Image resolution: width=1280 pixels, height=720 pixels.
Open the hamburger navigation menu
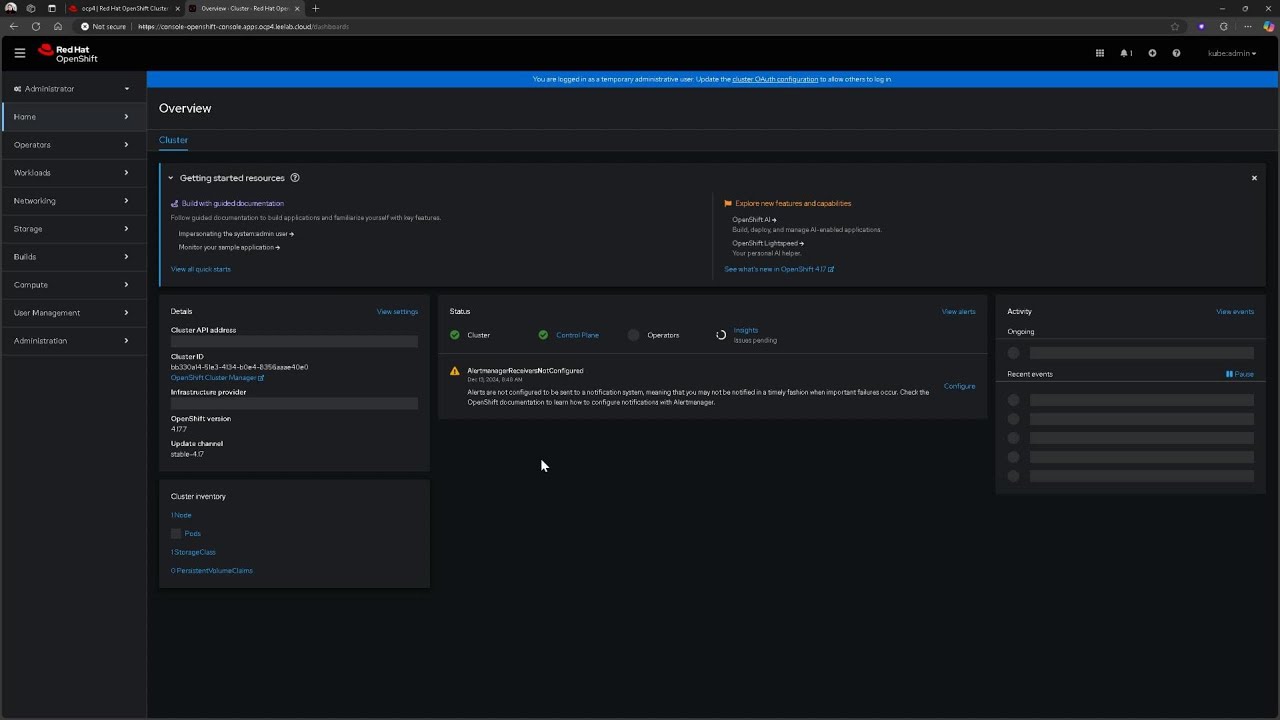click(19, 53)
